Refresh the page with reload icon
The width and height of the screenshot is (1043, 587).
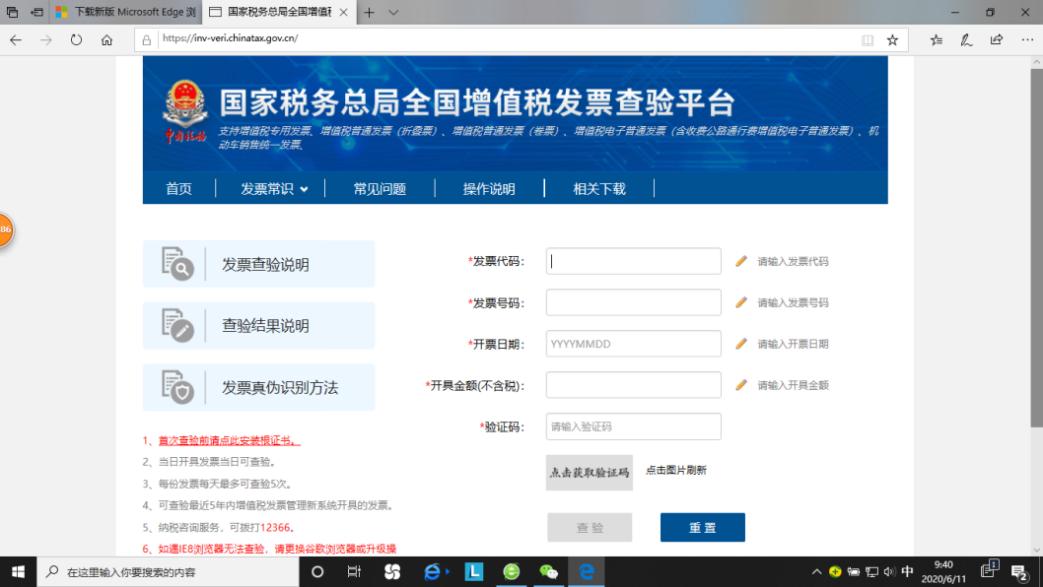point(76,40)
